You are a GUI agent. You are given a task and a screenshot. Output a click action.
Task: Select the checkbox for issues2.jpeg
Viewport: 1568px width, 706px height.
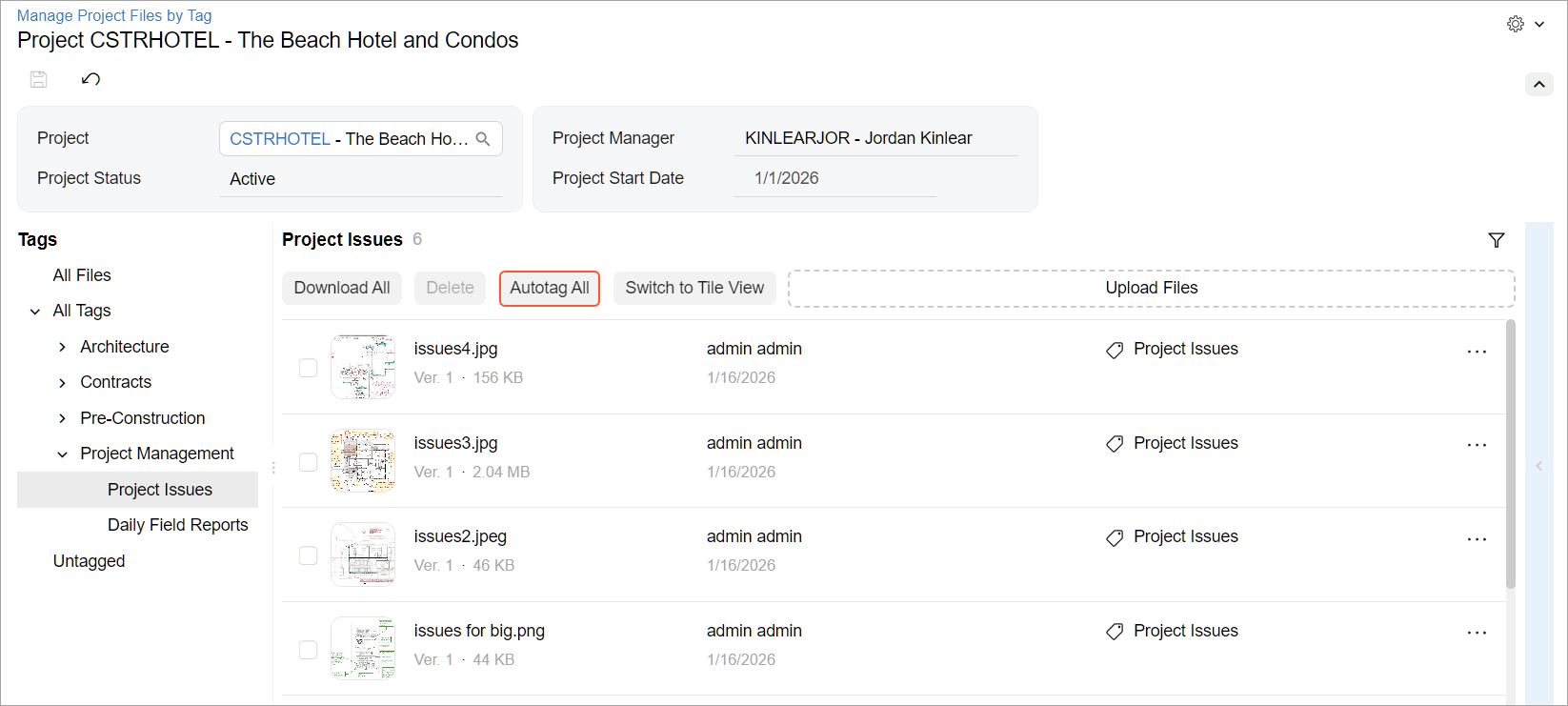[x=308, y=555]
